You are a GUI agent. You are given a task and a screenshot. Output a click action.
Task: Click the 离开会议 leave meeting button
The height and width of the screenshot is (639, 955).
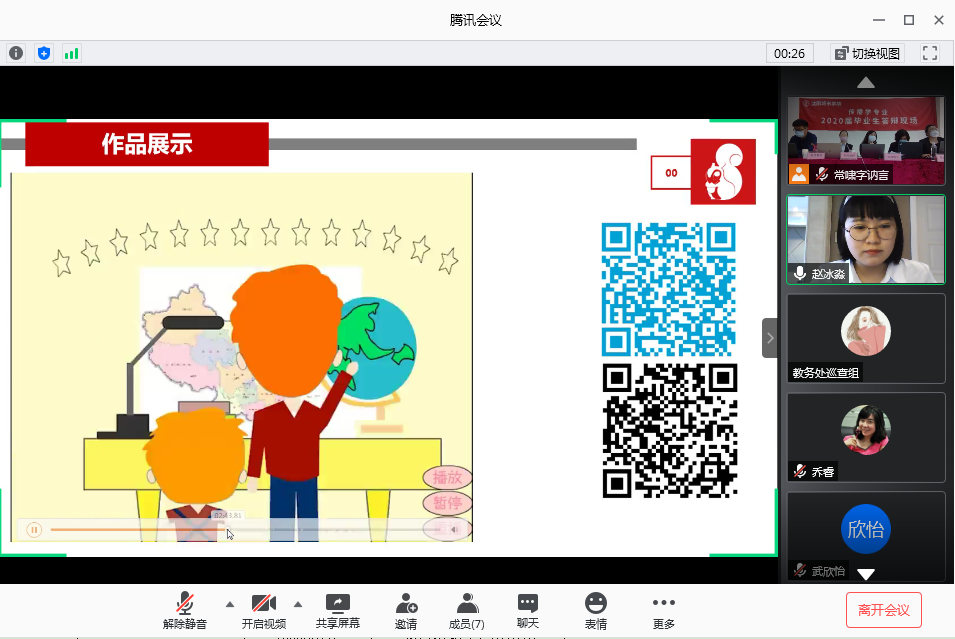883,610
